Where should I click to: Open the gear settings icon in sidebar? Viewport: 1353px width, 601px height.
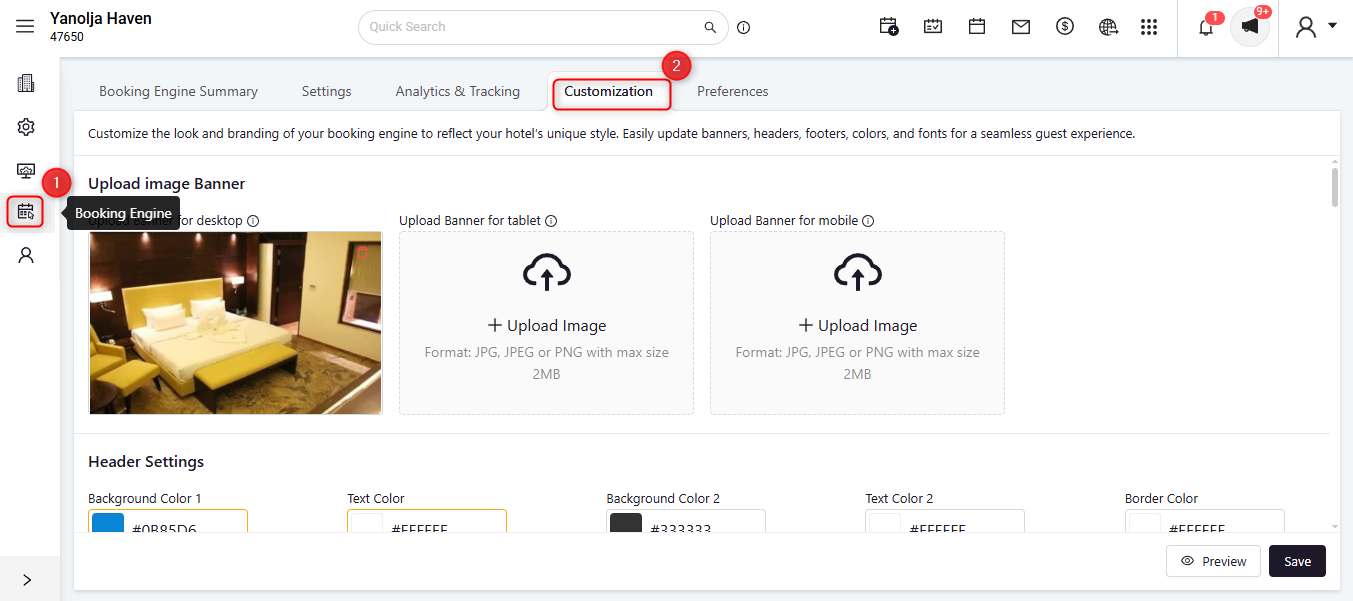click(26, 127)
